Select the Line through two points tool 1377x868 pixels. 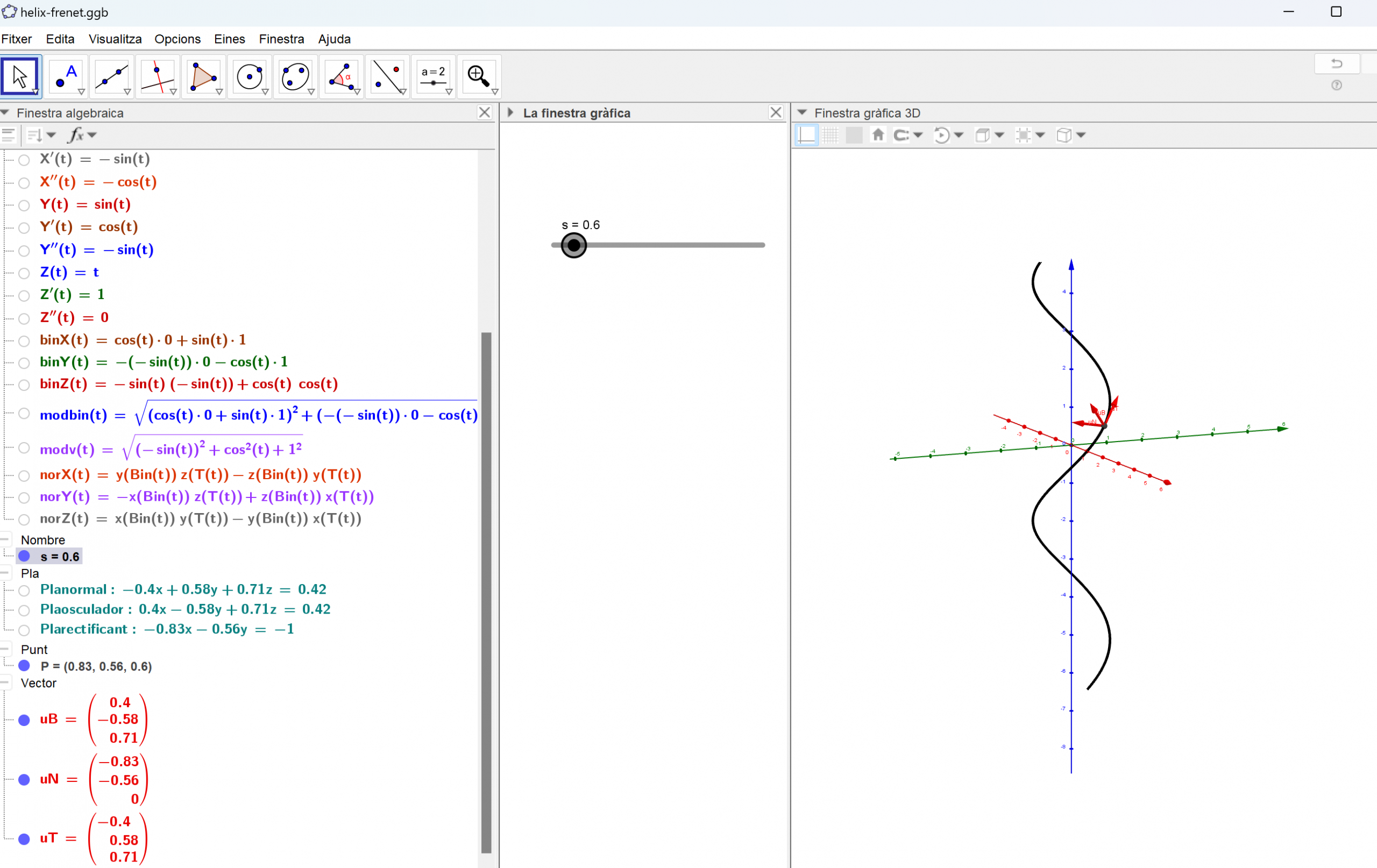click(x=111, y=76)
